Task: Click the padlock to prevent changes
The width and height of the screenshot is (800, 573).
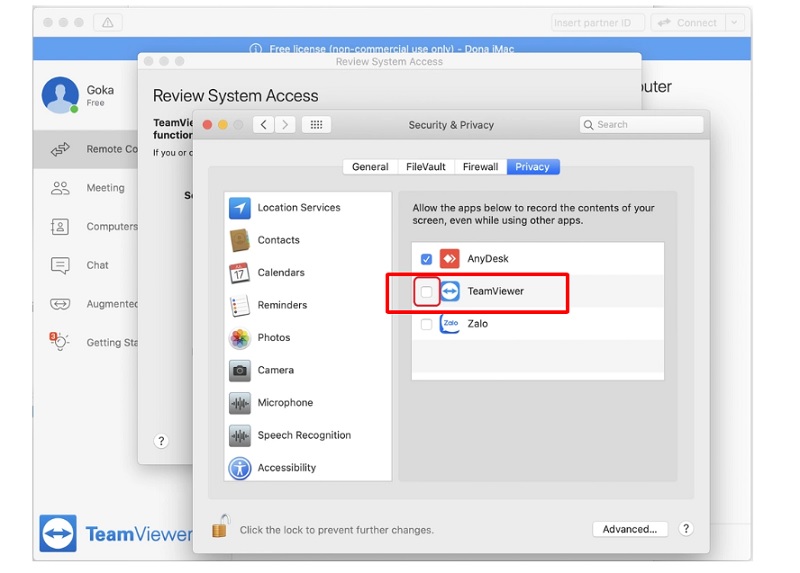Action: click(x=220, y=527)
